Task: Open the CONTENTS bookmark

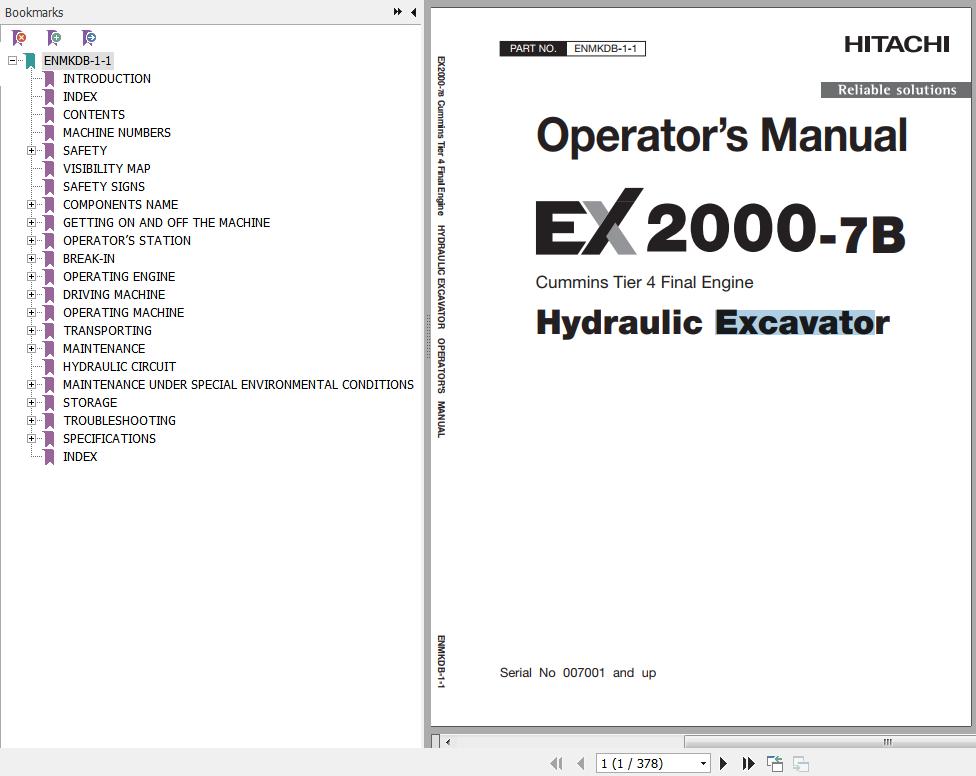Action: click(x=93, y=115)
